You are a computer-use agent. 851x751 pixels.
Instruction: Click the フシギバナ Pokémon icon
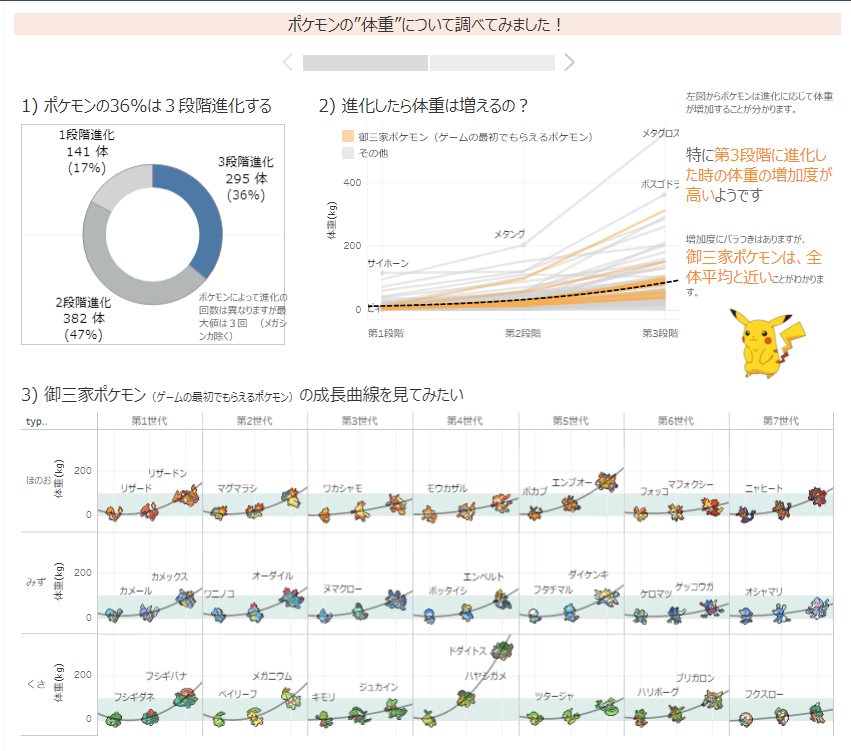tap(187, 695)
